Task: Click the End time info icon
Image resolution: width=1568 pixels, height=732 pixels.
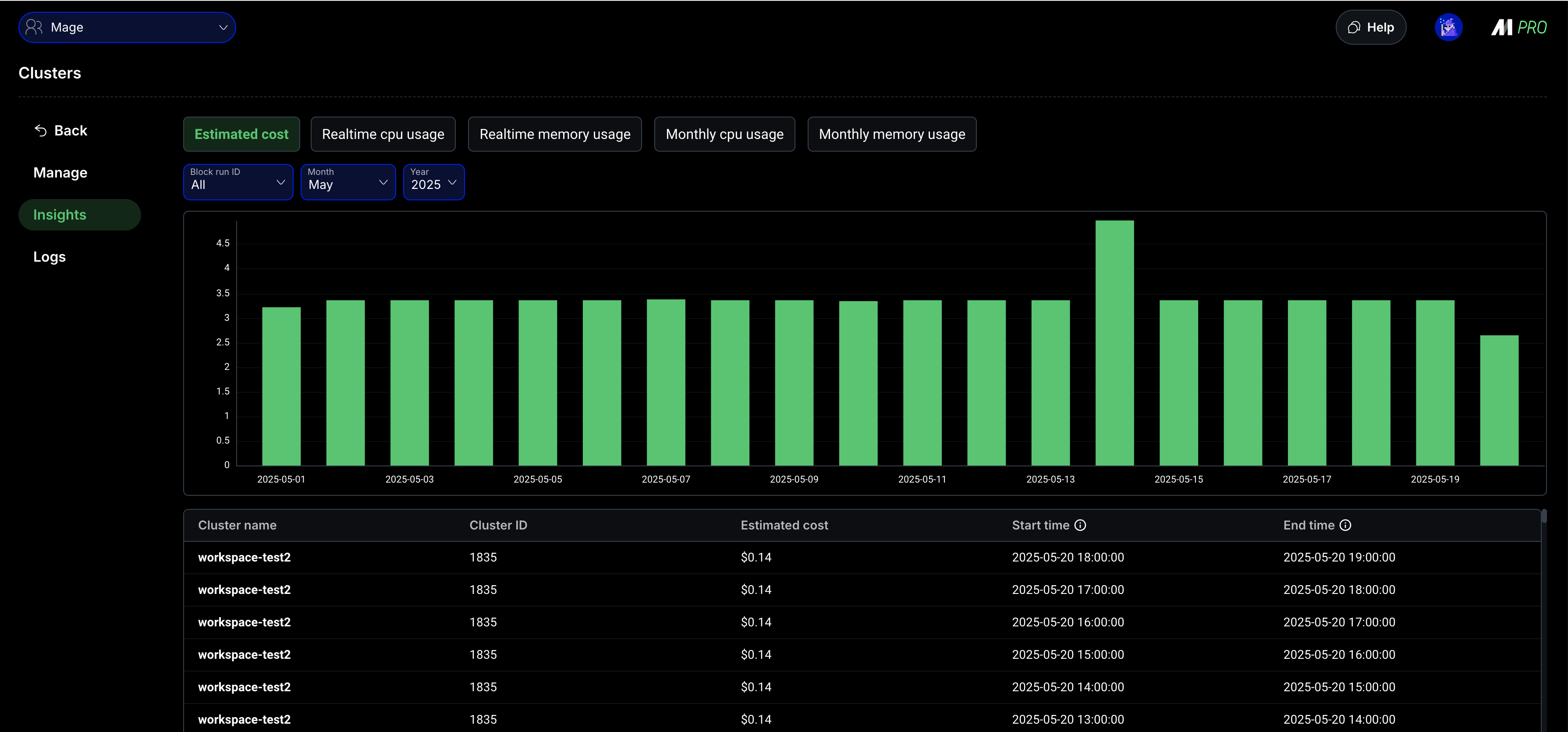Action: [1346, 525]
